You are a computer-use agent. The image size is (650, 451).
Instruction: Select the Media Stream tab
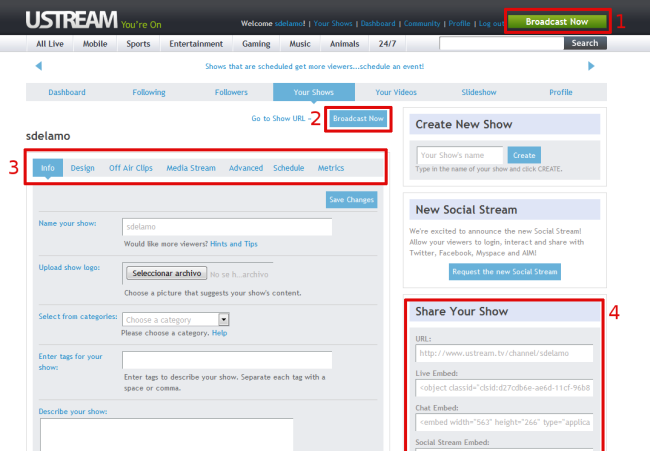pos(191,168)
